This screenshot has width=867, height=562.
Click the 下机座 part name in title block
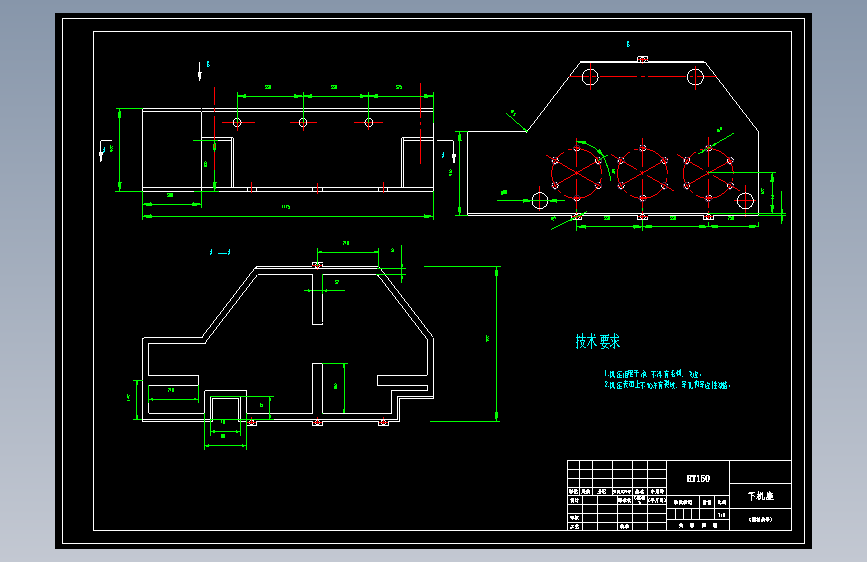click(x=761, y=496)
